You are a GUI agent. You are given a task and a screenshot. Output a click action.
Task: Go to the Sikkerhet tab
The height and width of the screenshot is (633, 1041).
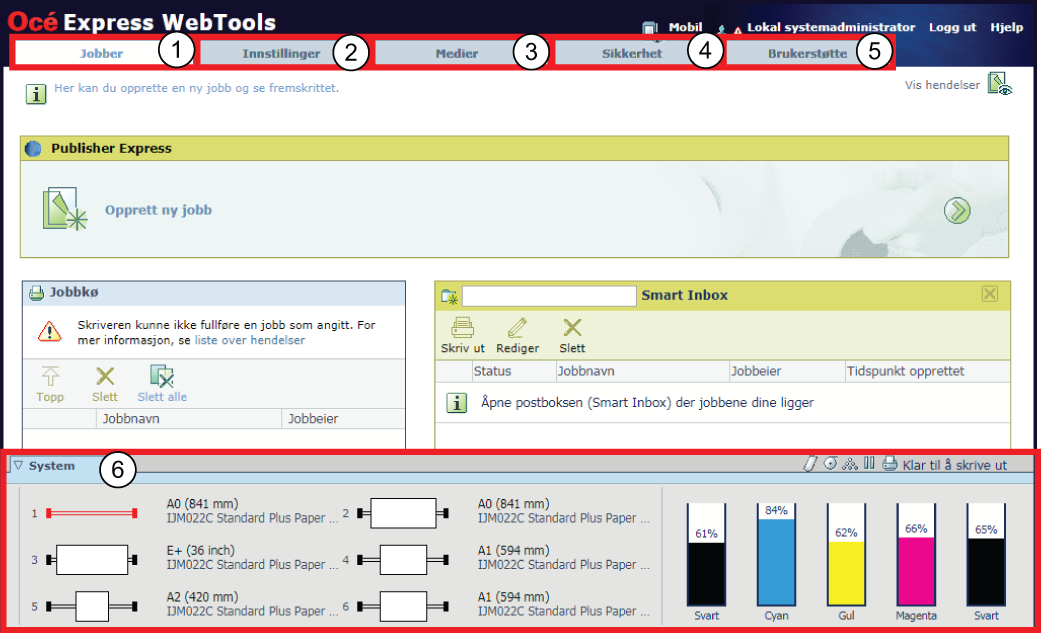pos(631,53)
